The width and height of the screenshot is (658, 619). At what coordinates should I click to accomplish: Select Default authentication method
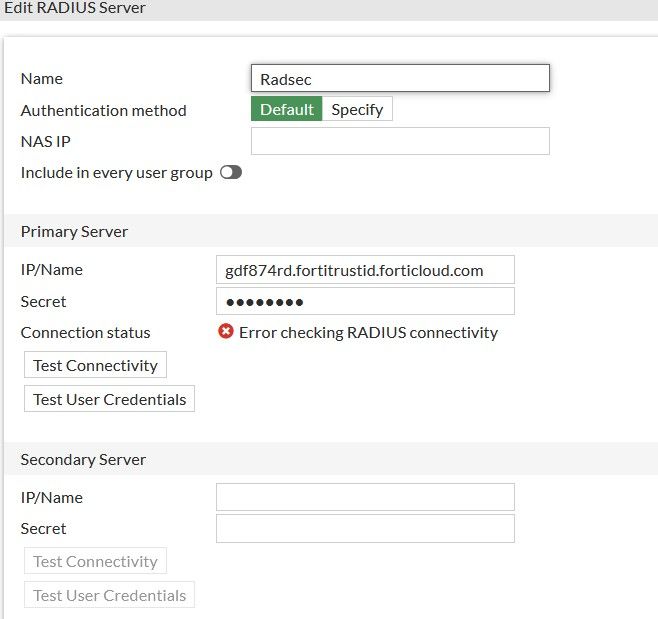[x=287, y=110]
